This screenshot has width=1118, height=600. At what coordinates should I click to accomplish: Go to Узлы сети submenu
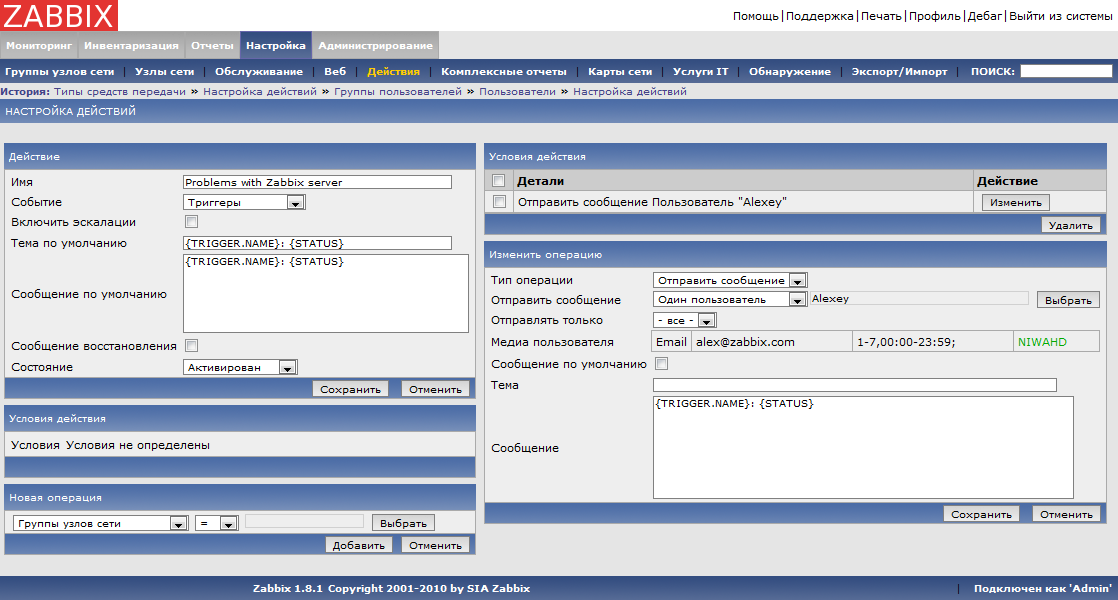(164, 71)
